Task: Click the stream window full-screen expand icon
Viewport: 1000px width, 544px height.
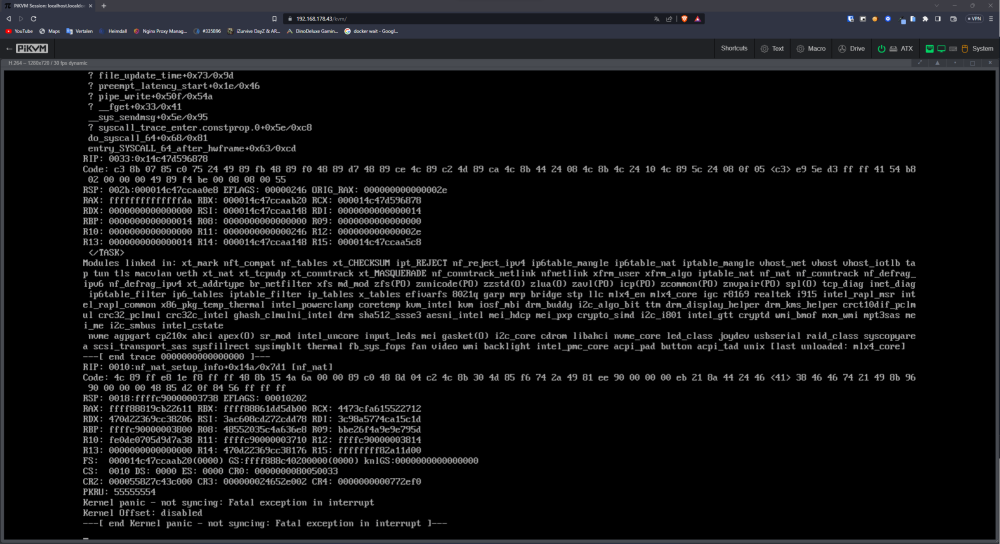Action: pyautogui.click(x=920, y=63)
